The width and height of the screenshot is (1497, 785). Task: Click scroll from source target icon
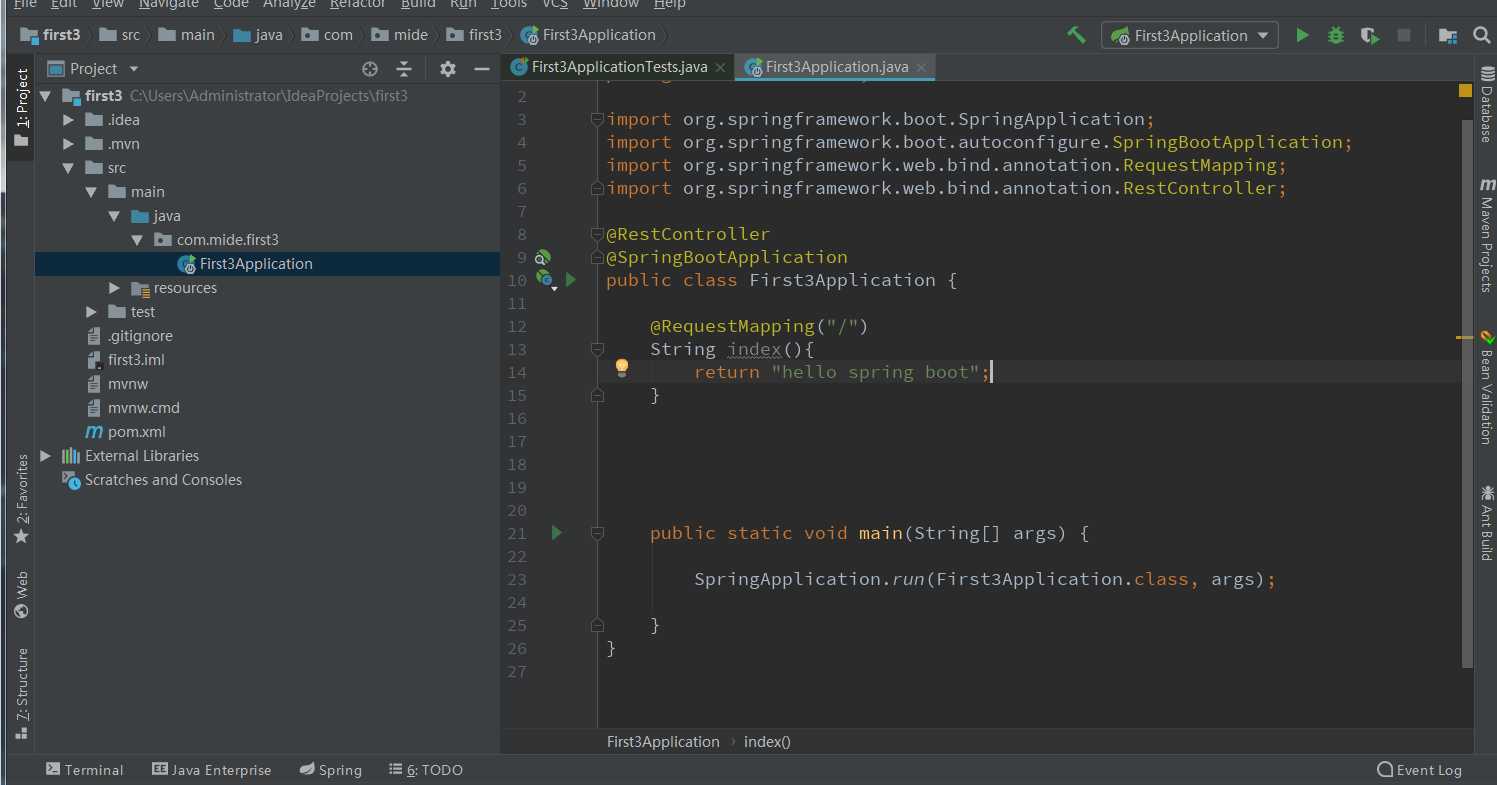coord(370,69)
